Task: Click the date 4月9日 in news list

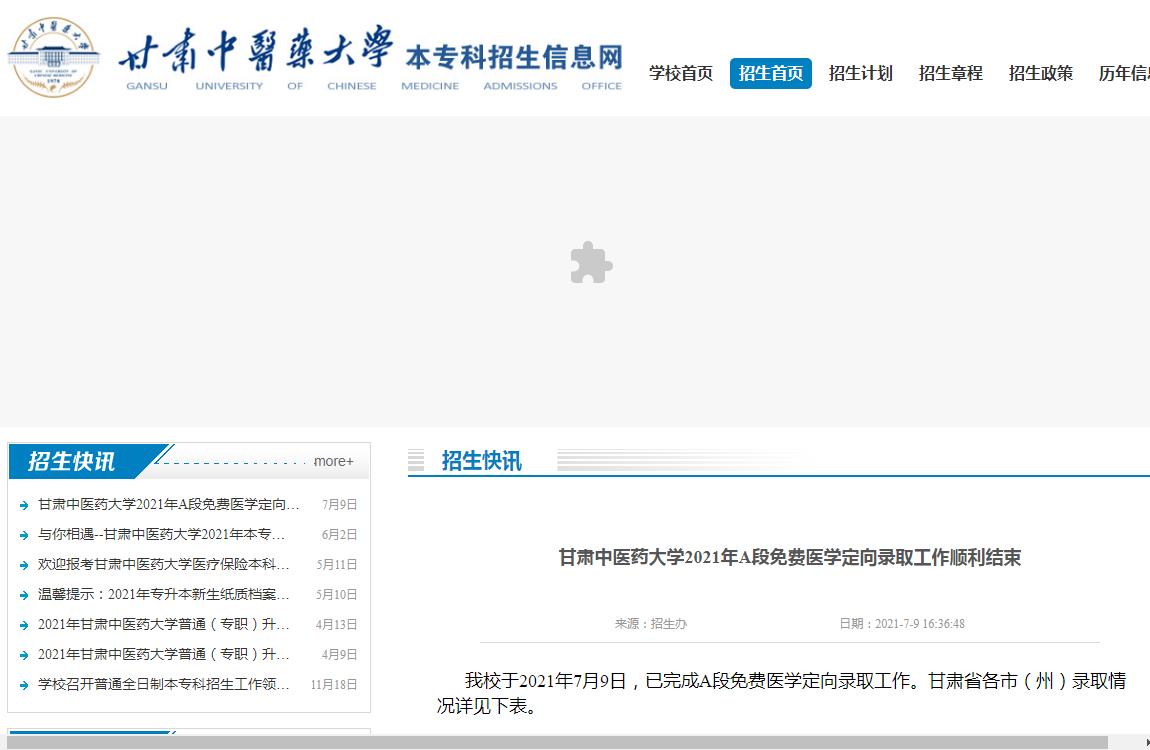Action: (340, 655)
